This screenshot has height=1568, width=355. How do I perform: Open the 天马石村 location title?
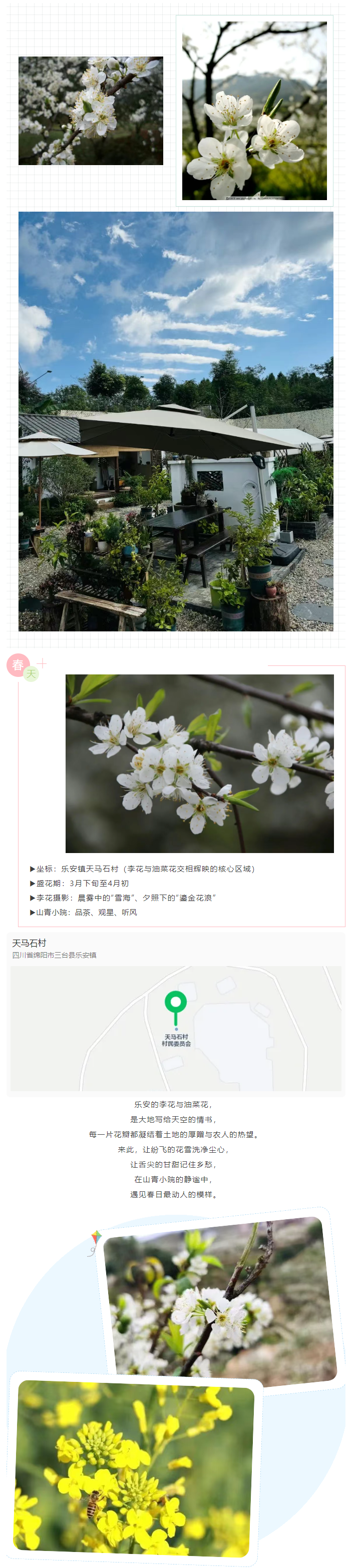pos(29,943)
